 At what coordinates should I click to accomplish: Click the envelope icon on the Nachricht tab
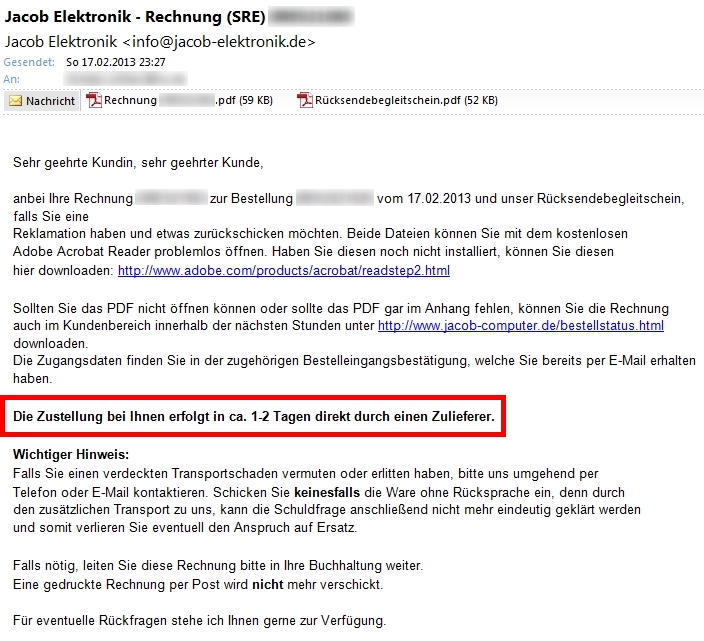tap(15, 101)
